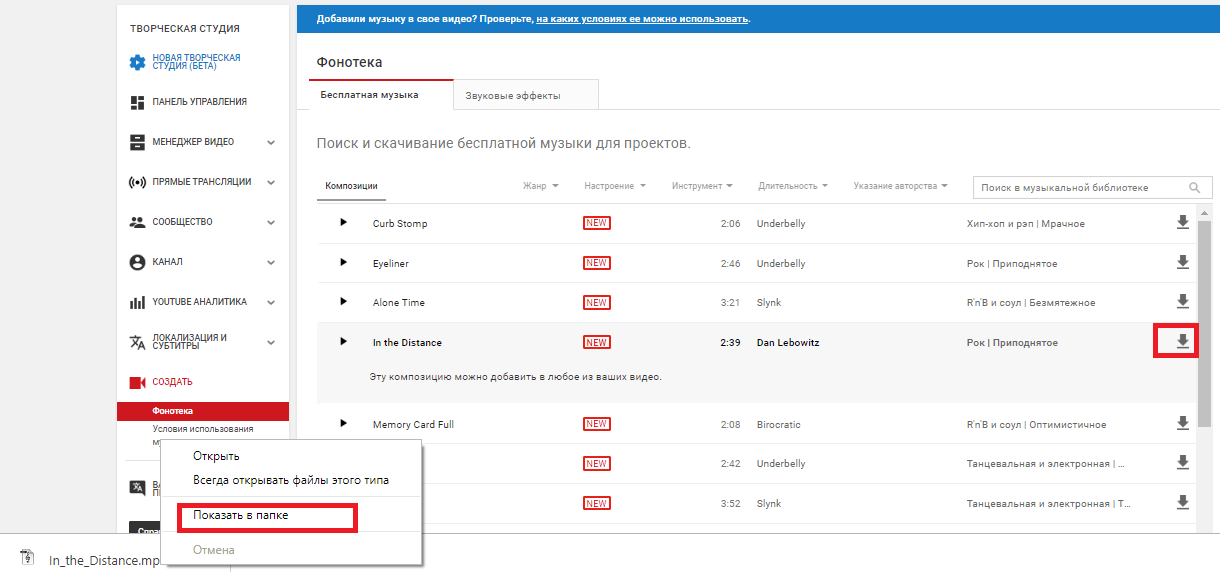Viewport: 1220px width, 572px height.
Task: Choose 'Открыть' from the context menu
Action: coord(215,456)
